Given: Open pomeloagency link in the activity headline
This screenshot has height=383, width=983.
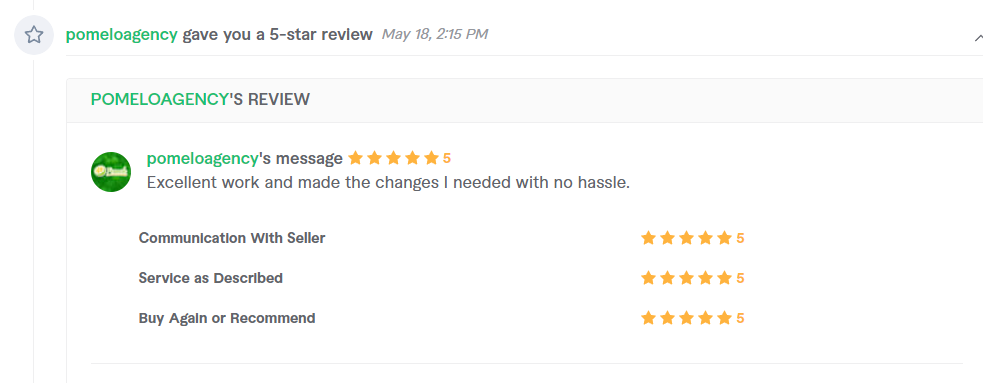Looking at the screenshot, I should pos(122,34).
